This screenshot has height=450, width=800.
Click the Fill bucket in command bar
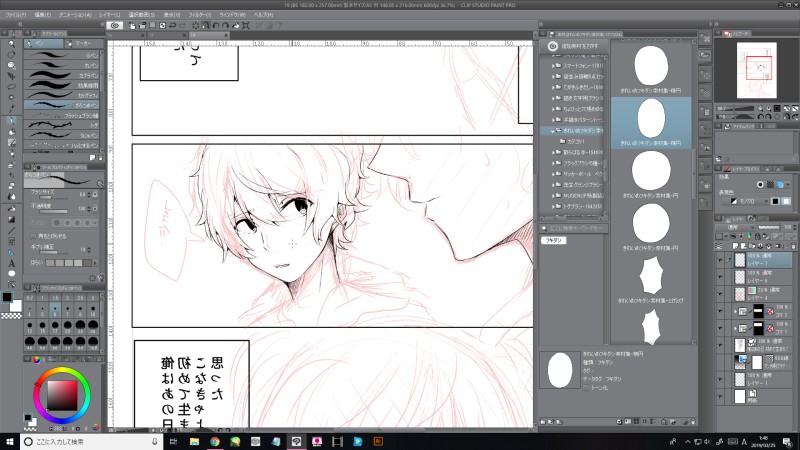point(236,25)
